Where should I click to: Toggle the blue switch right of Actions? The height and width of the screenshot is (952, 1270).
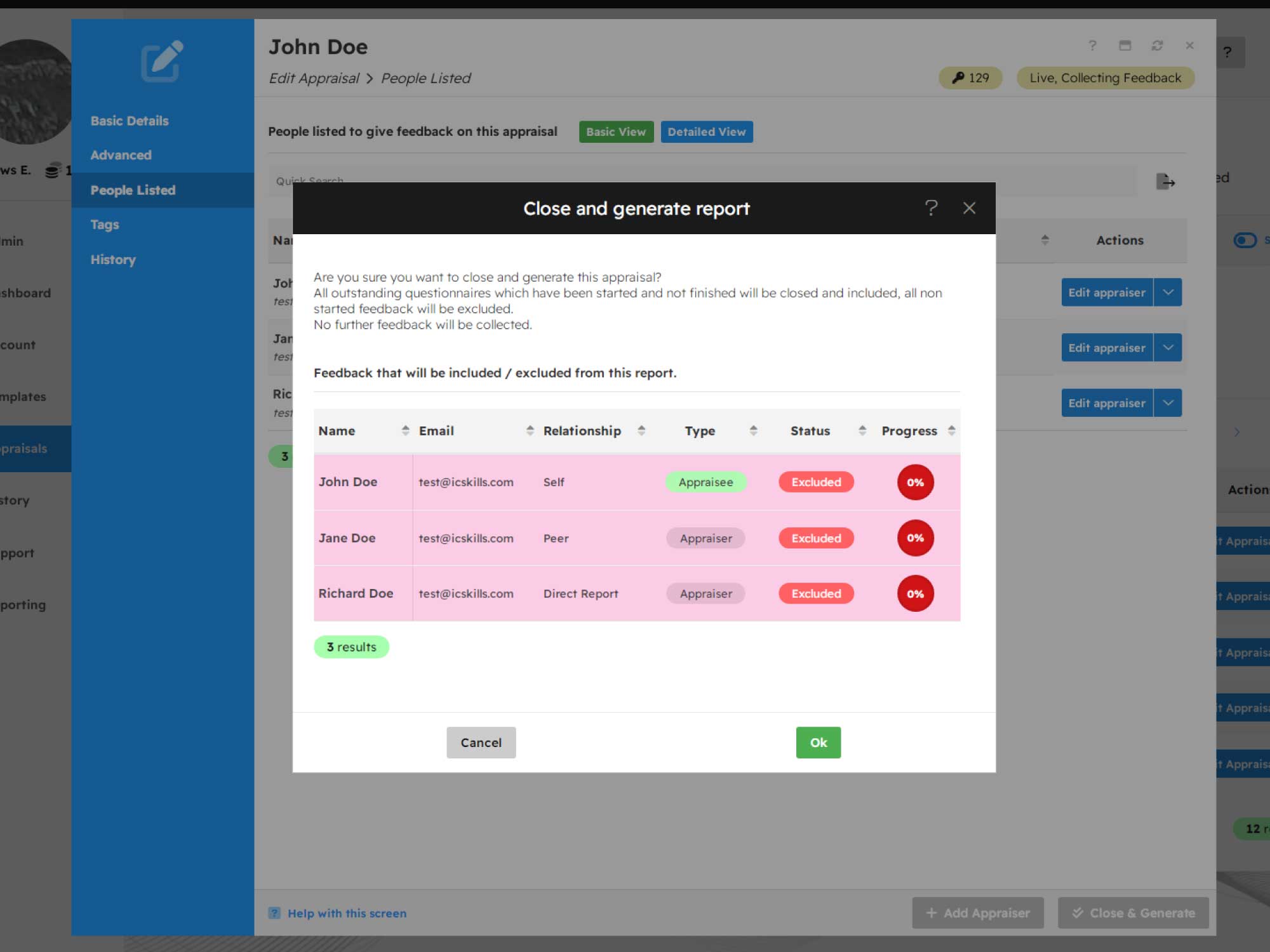tap(1245, 240)
